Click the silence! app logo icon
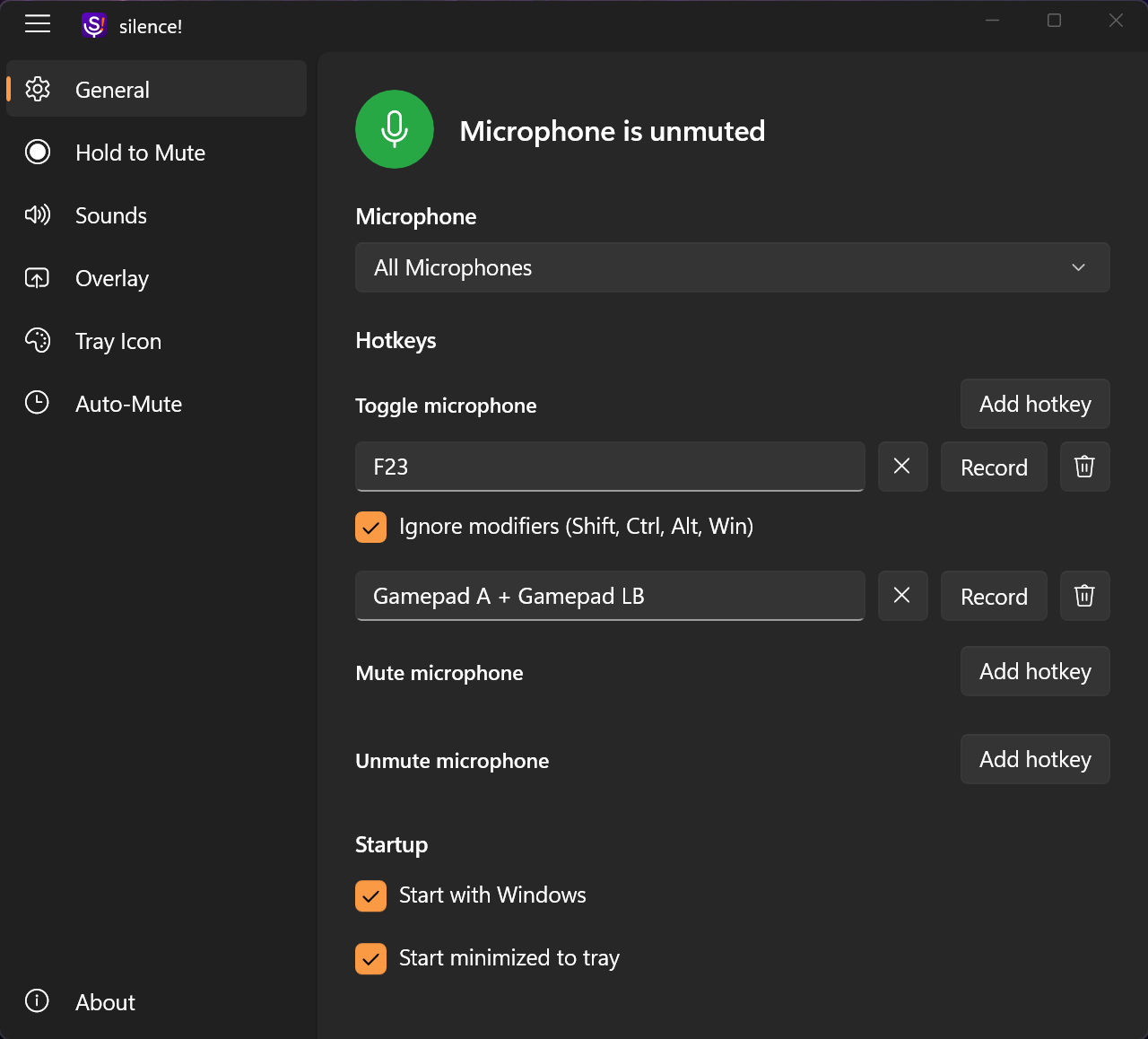This screenshot has width=1148, height=1039. click(x=94, y=26)
